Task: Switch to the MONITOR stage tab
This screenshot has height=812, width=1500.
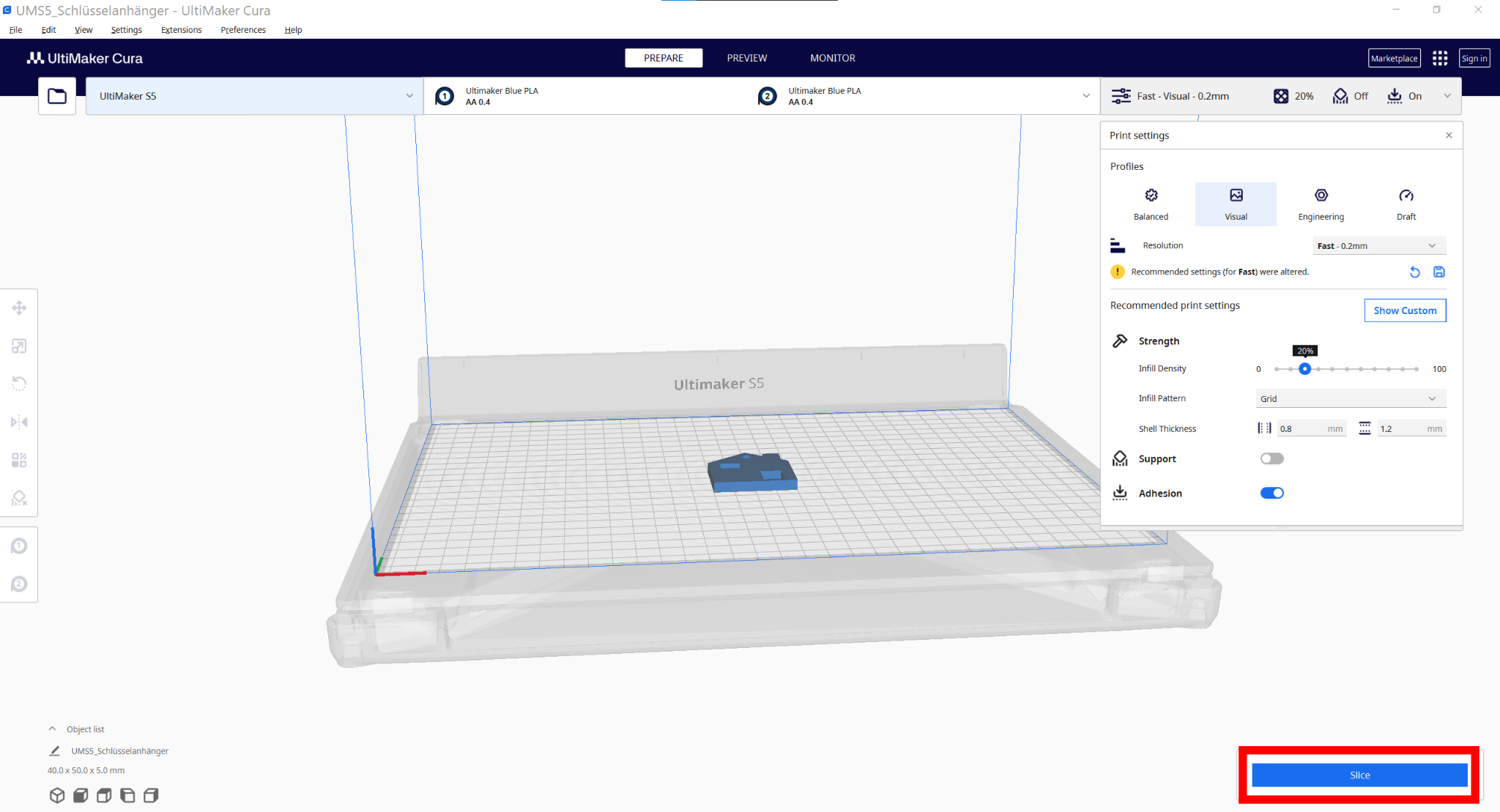Action: tap(832, 58)
